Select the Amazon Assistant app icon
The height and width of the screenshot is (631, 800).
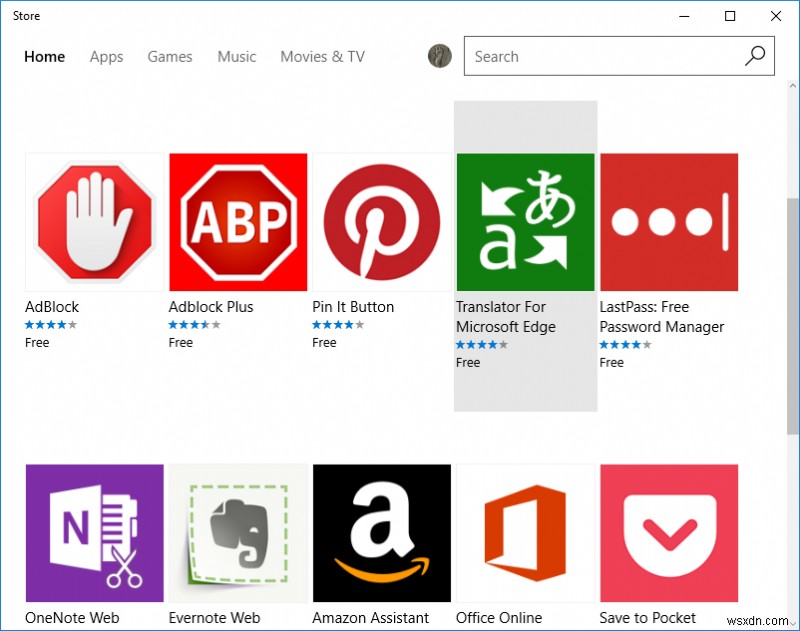(x=381, y=532)
